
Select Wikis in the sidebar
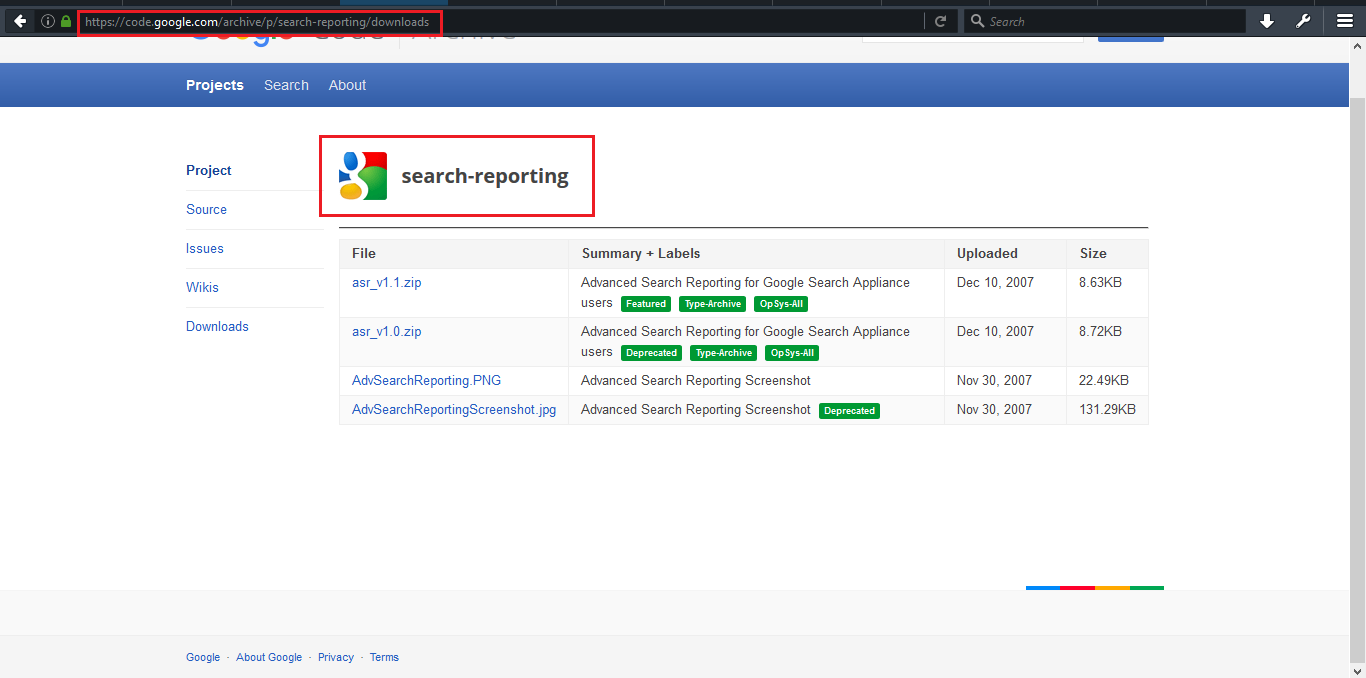(x=202, y=287)
